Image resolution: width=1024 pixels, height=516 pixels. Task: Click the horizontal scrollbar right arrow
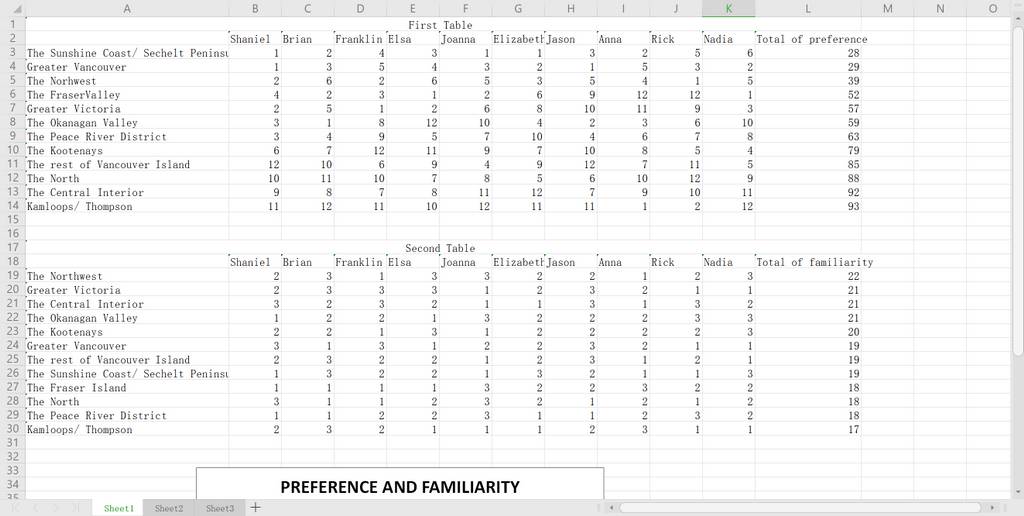pos(993,508)
